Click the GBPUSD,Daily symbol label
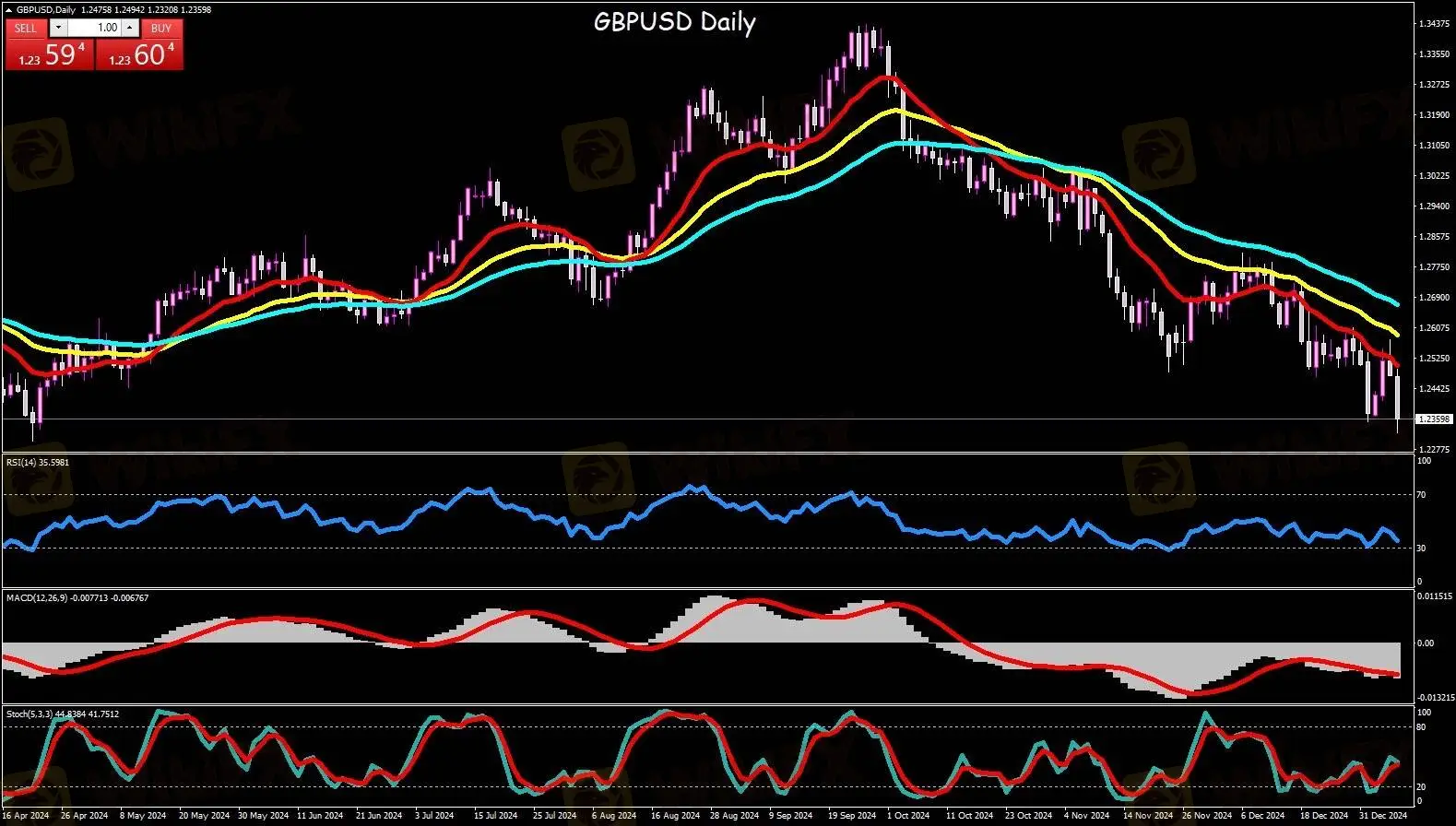Screen dimensions: 1456x826 pyautogui.click(x=46, y=10)
